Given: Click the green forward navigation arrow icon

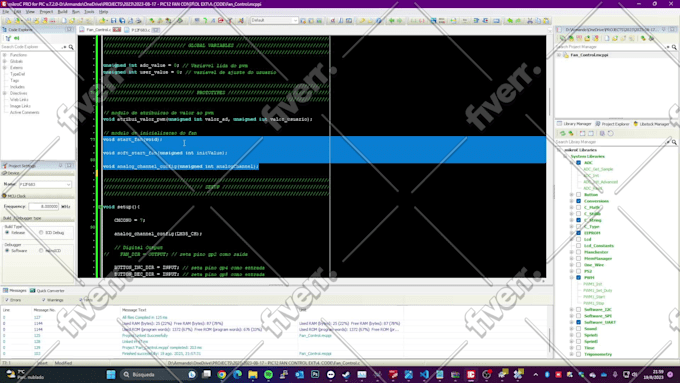Looking at the screenshot, I should click(x=399, y=20).
